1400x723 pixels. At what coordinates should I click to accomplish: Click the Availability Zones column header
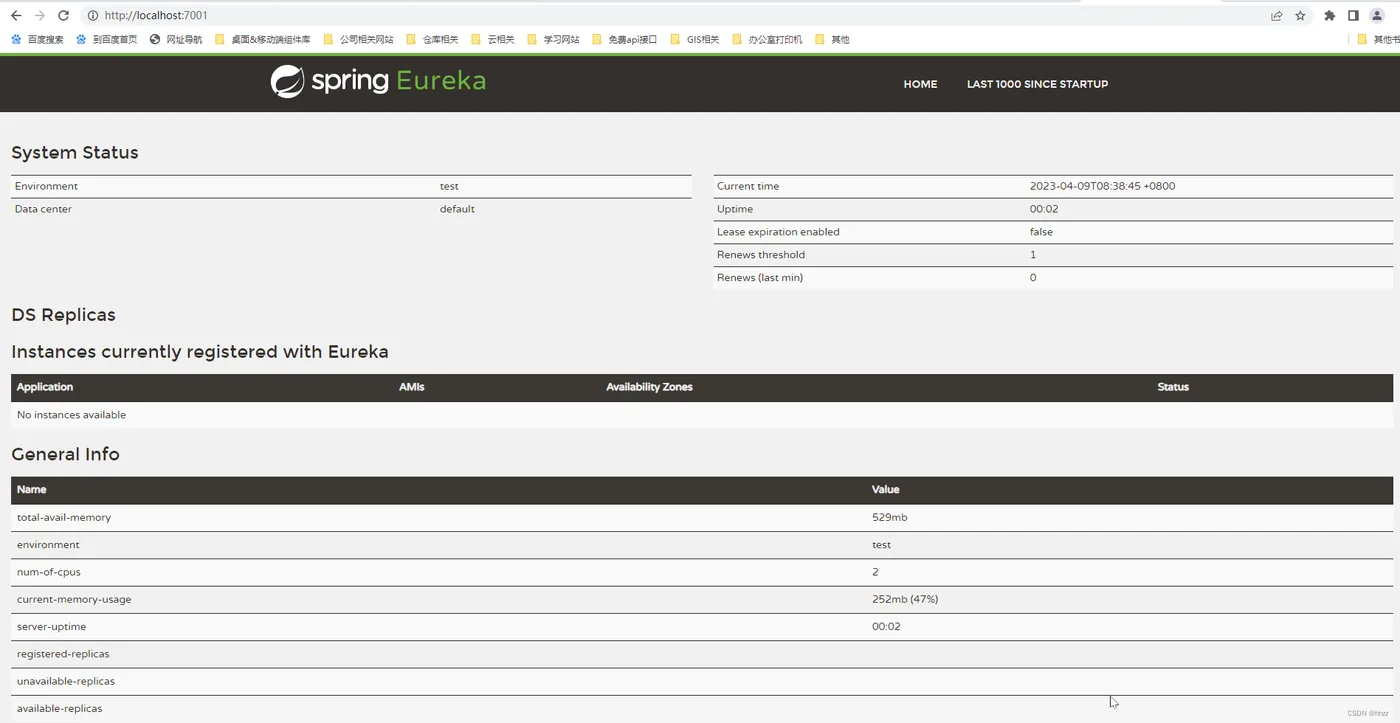pyautogui.click(x=649, y=387)
